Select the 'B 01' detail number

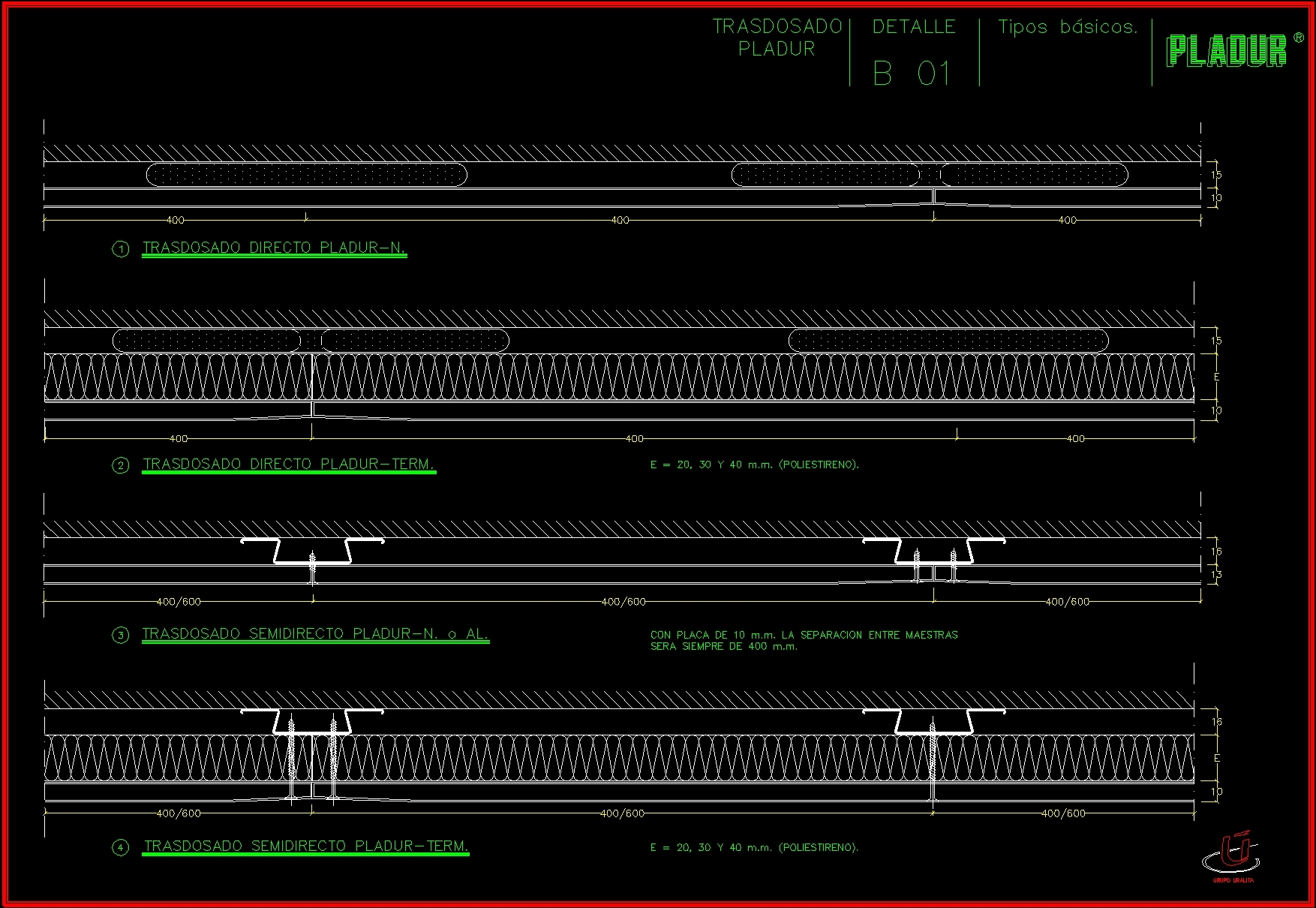pyautogui.click(x=912, y=74)
